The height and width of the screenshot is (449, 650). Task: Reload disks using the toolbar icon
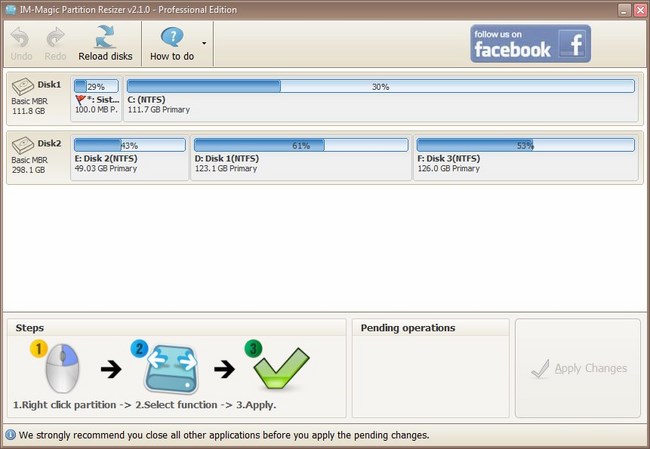click(x=105, y=38)
